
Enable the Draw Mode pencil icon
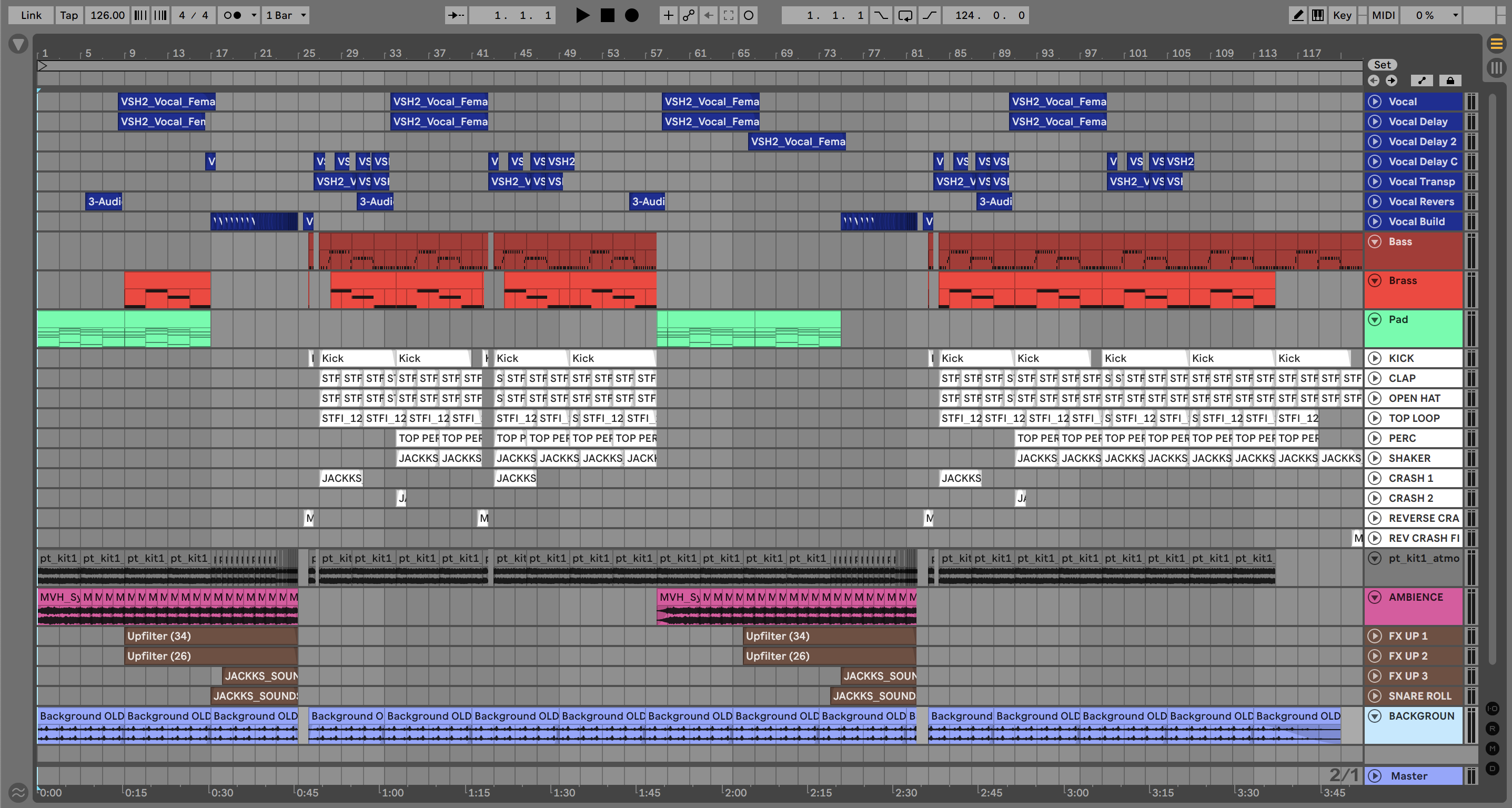point(1298,15)
